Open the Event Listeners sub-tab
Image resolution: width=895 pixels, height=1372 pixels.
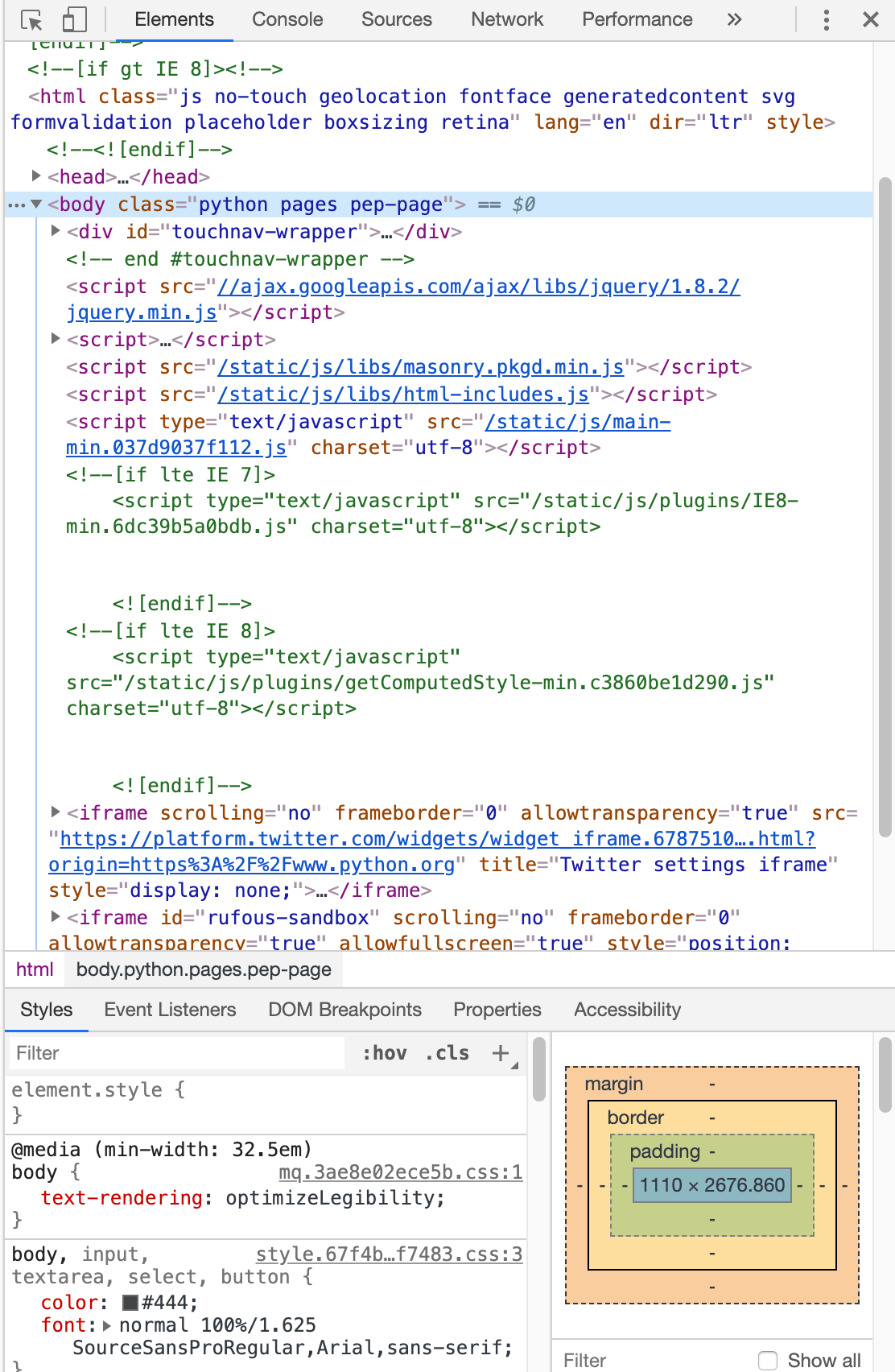[x=170, y=1010]
